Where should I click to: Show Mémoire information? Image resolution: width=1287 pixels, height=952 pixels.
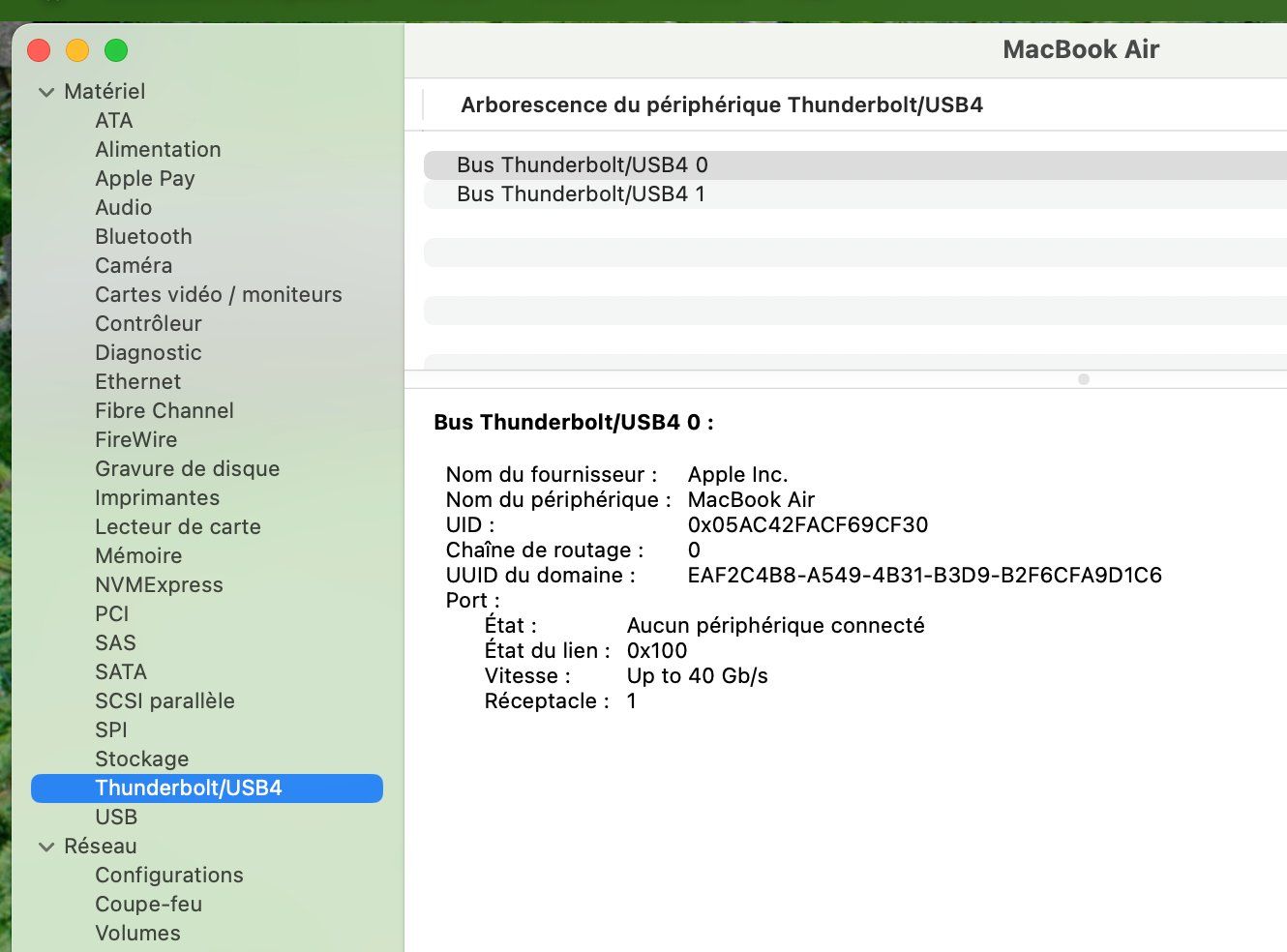click(x=138, y=556)
